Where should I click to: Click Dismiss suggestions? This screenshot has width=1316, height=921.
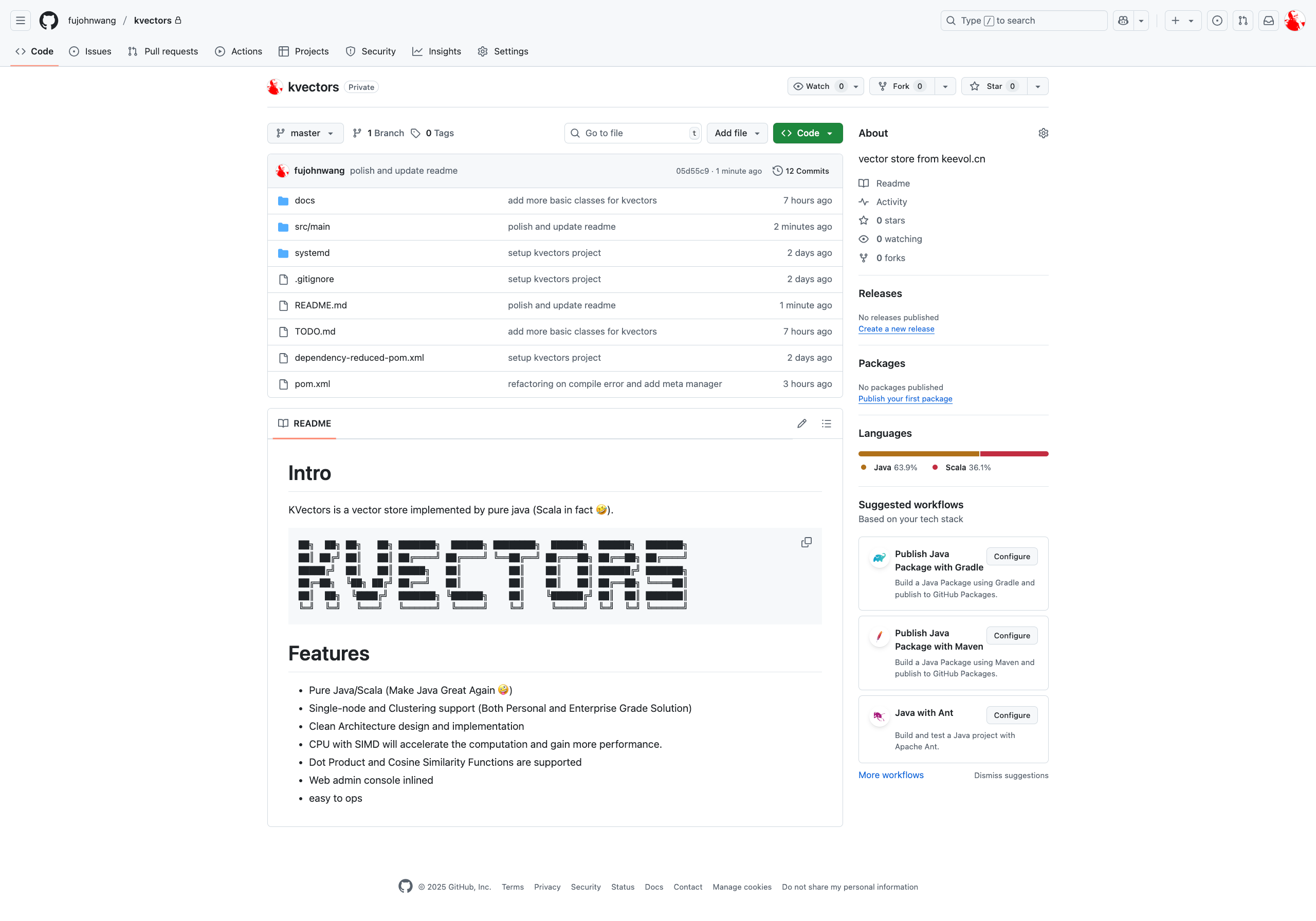[x=1011, y=776]
